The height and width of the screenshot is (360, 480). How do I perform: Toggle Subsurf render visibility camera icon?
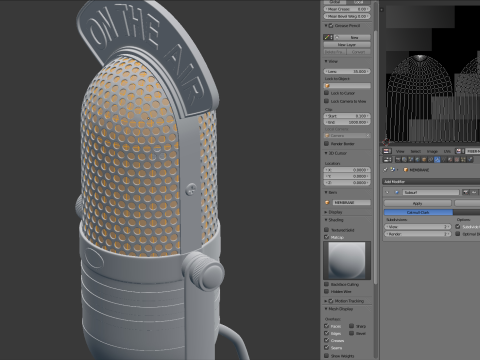[x=465, y=192]
